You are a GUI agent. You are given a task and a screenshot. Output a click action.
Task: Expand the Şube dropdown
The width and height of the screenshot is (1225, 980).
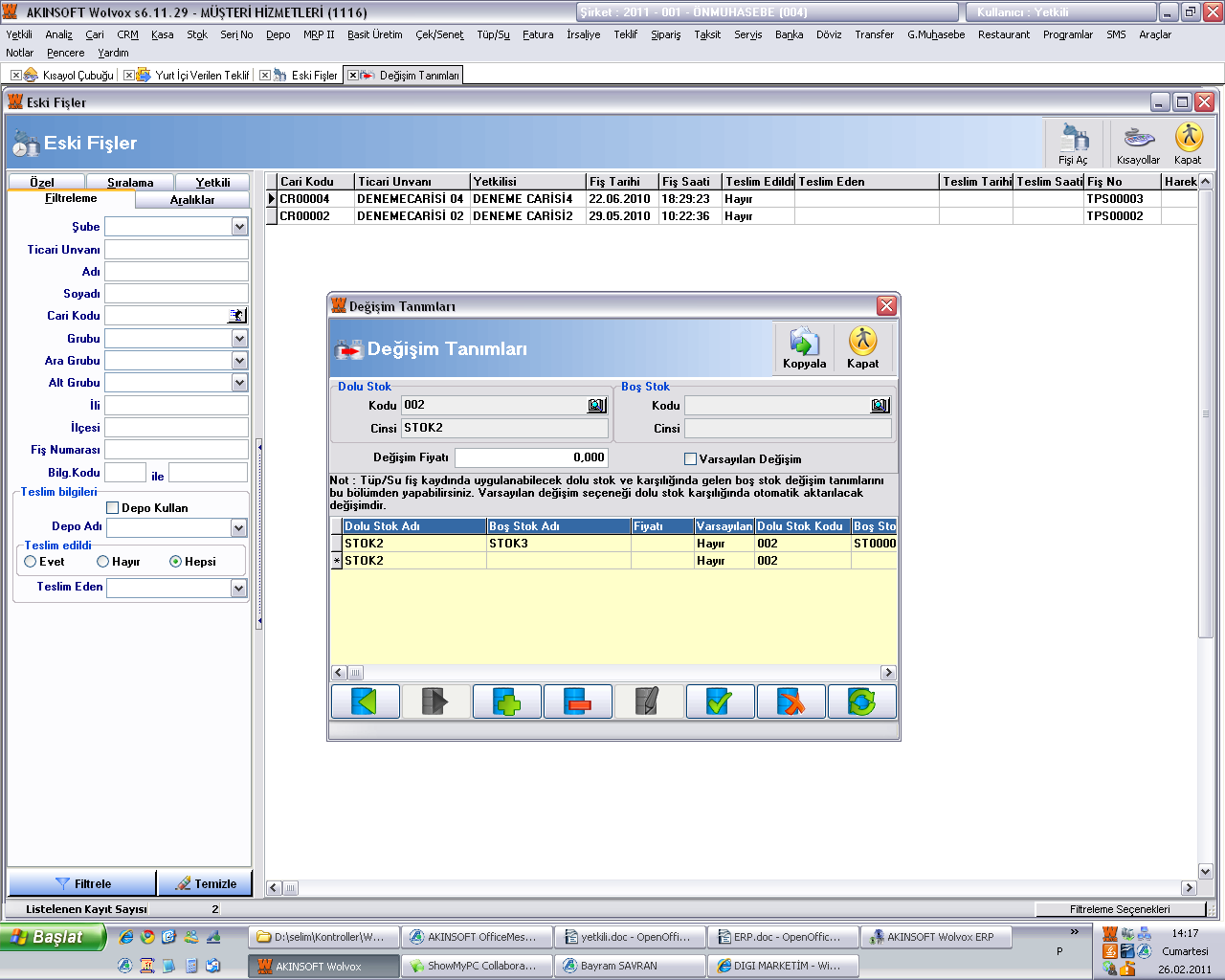click(x=239, y=227)
